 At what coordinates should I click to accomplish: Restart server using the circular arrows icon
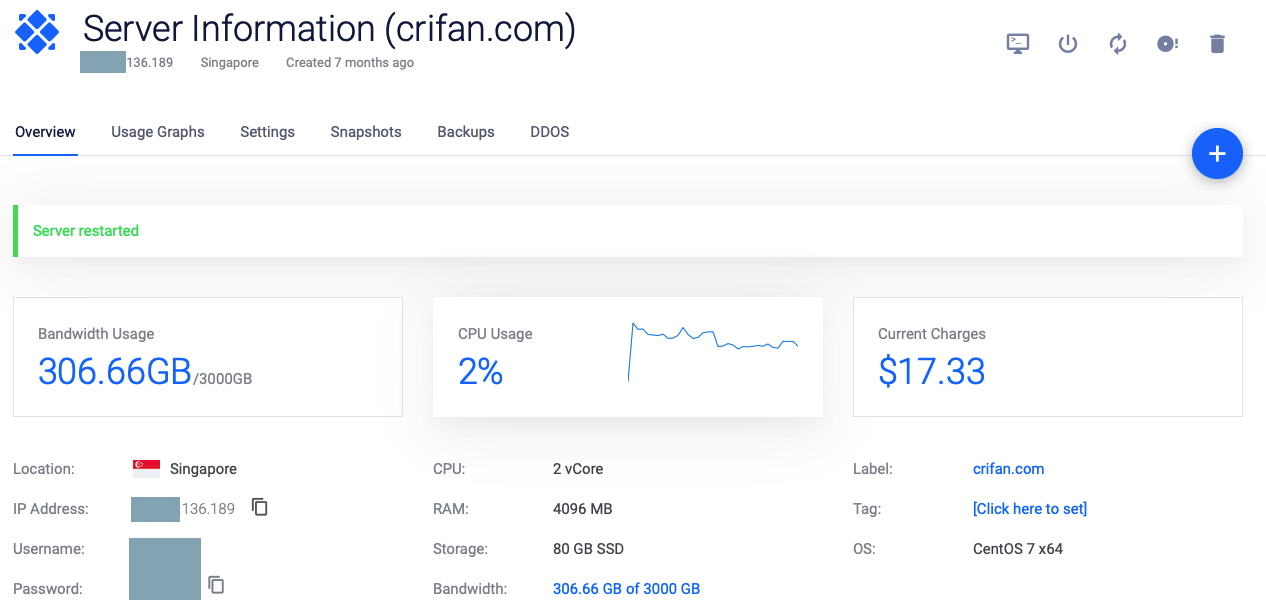pyautogui.click(x=1118, y=43)
